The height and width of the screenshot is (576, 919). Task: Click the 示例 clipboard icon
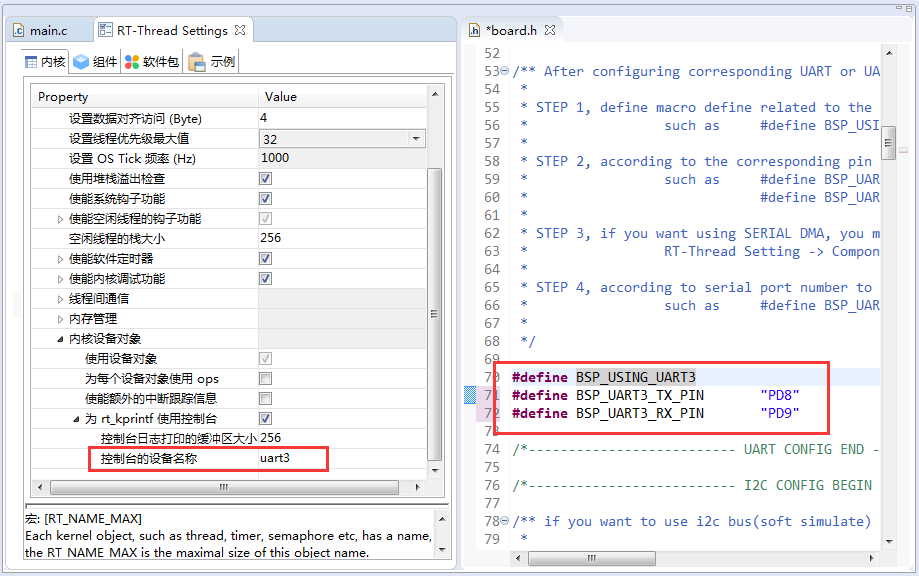coord(197,62)
